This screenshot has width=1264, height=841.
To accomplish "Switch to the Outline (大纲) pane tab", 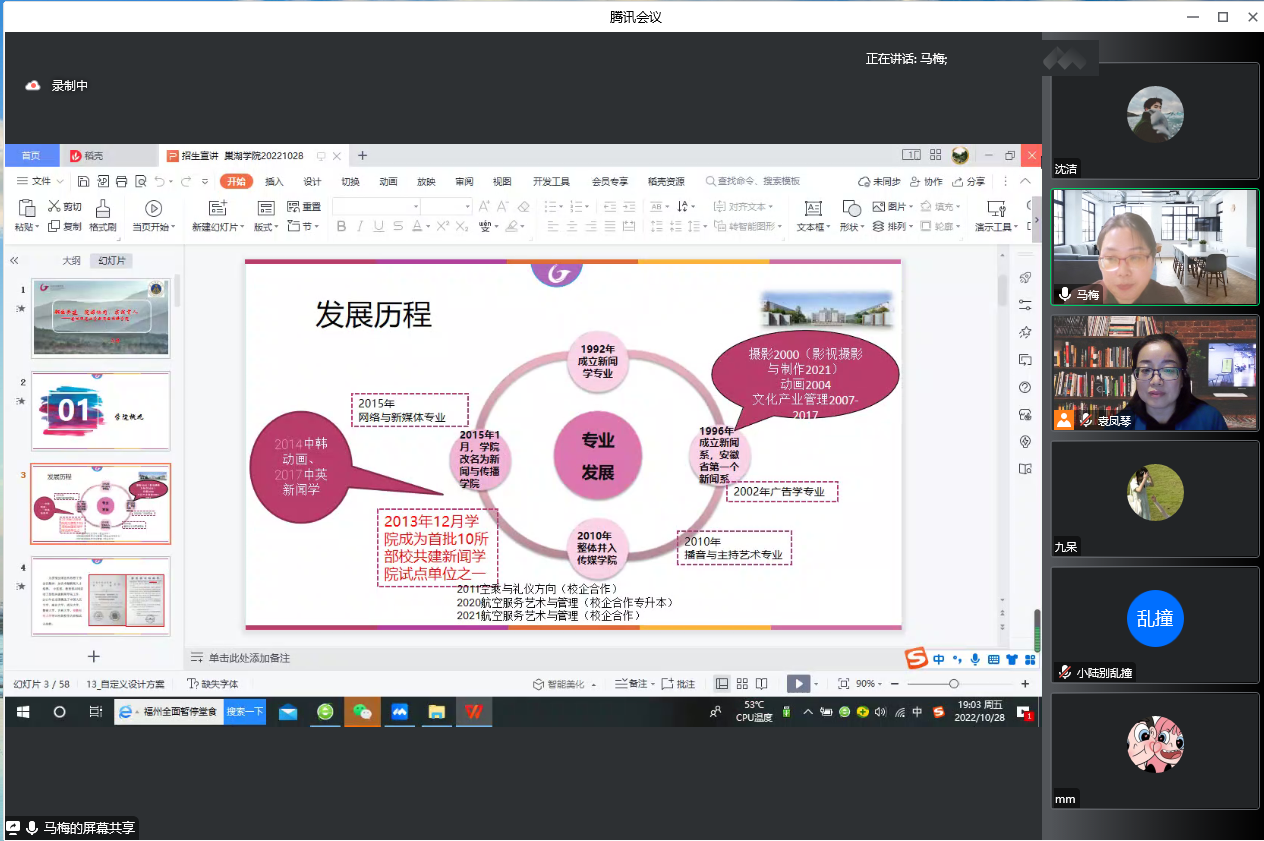I will tap(71, 260).
